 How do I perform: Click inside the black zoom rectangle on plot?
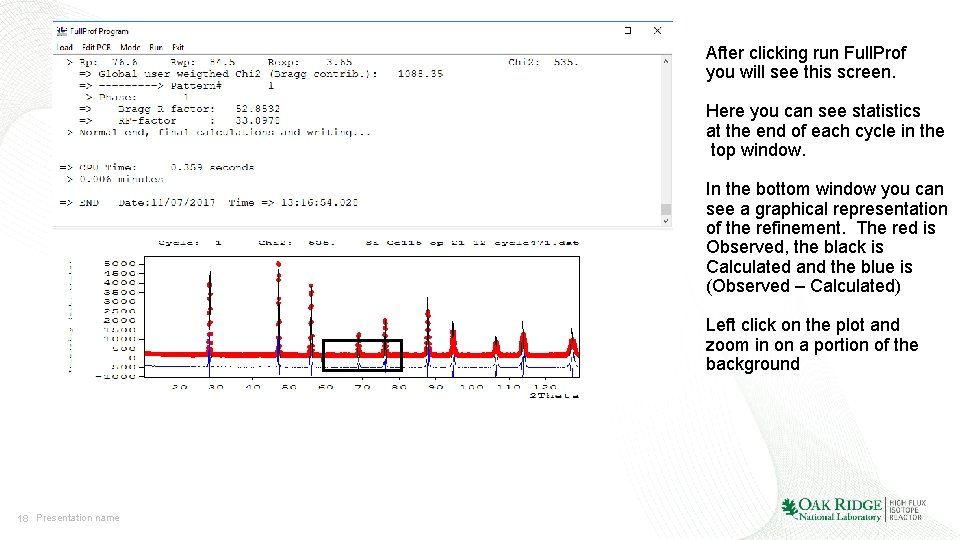362,355
